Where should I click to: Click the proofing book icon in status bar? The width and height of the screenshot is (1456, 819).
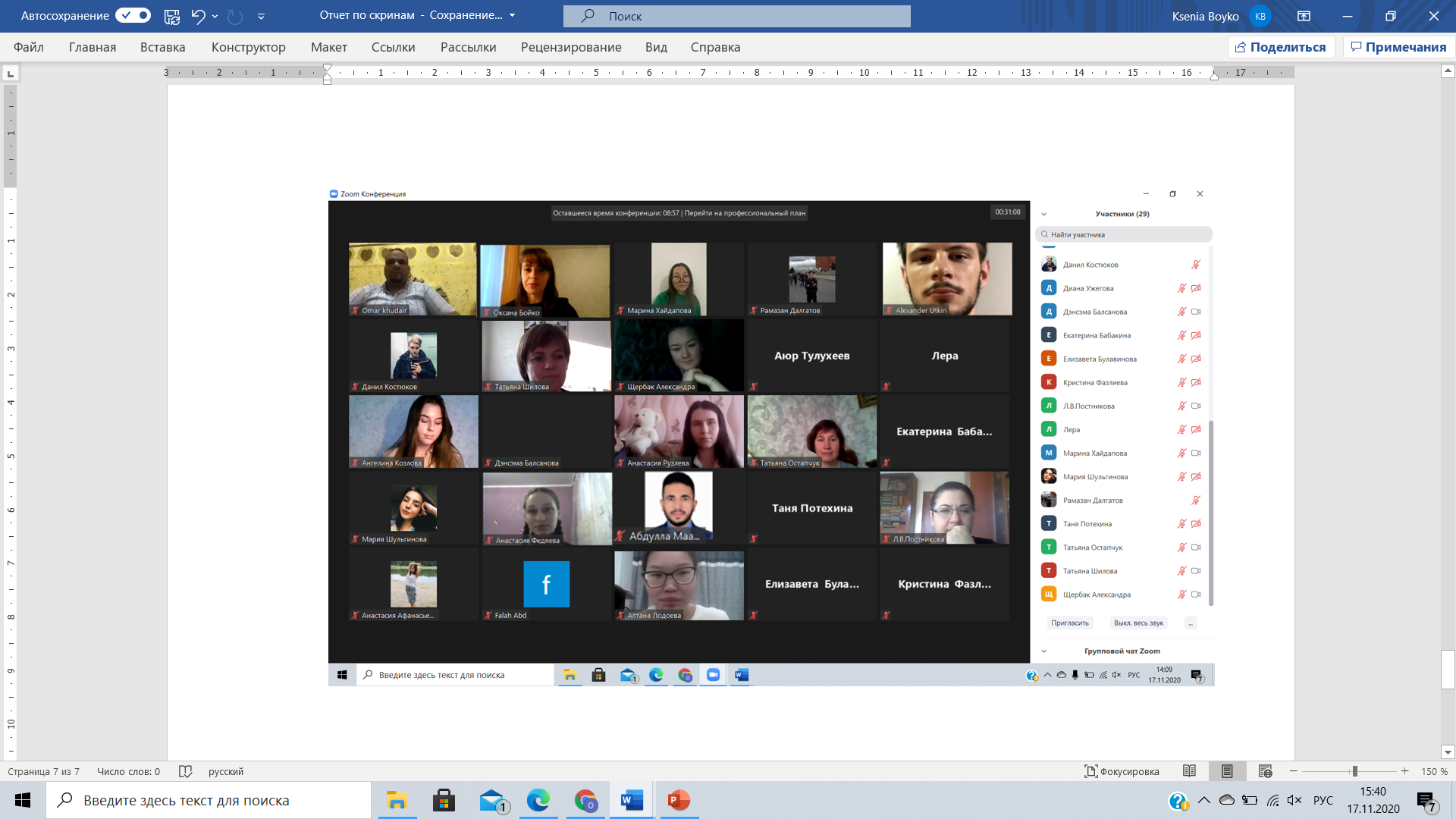(x=185, y=771)
